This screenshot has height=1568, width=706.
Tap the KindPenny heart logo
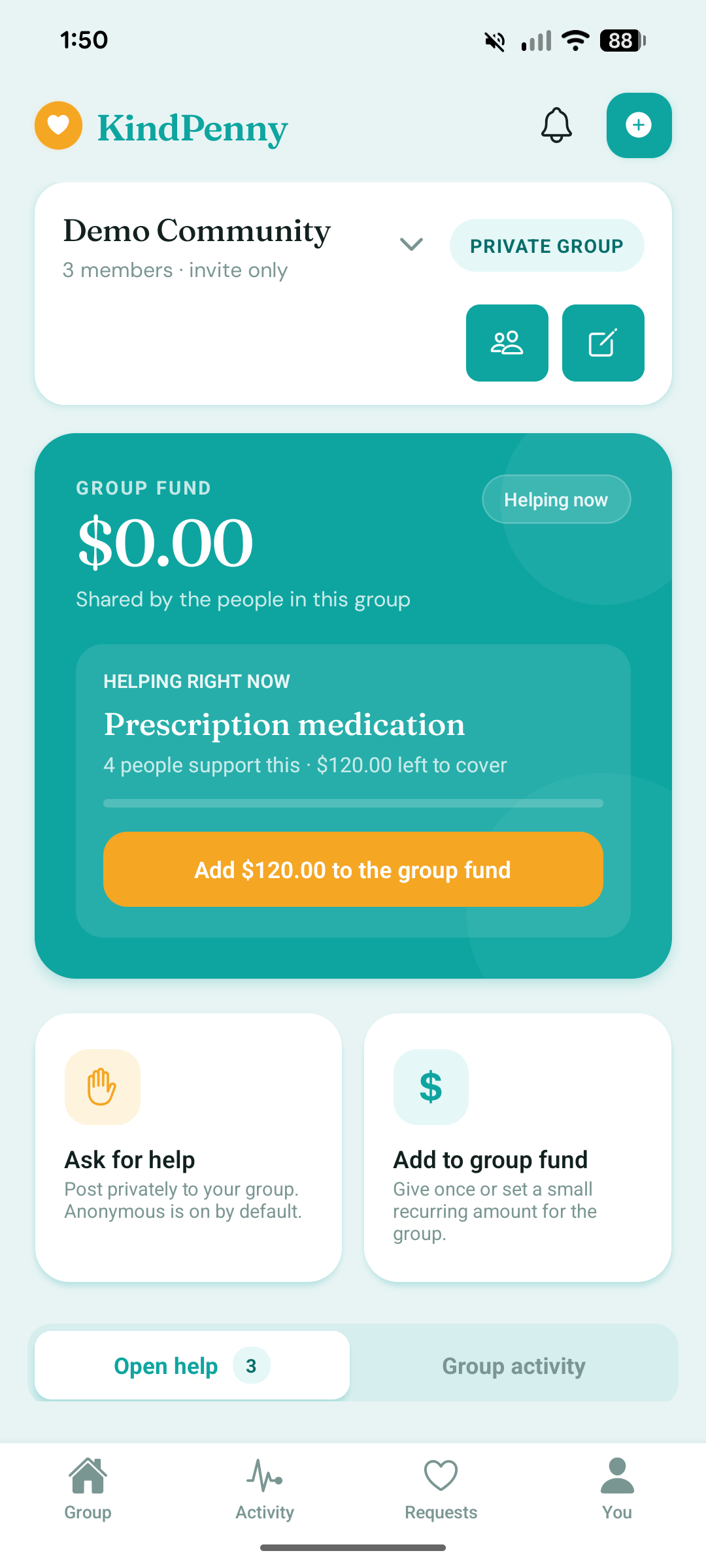click(59, 125)
